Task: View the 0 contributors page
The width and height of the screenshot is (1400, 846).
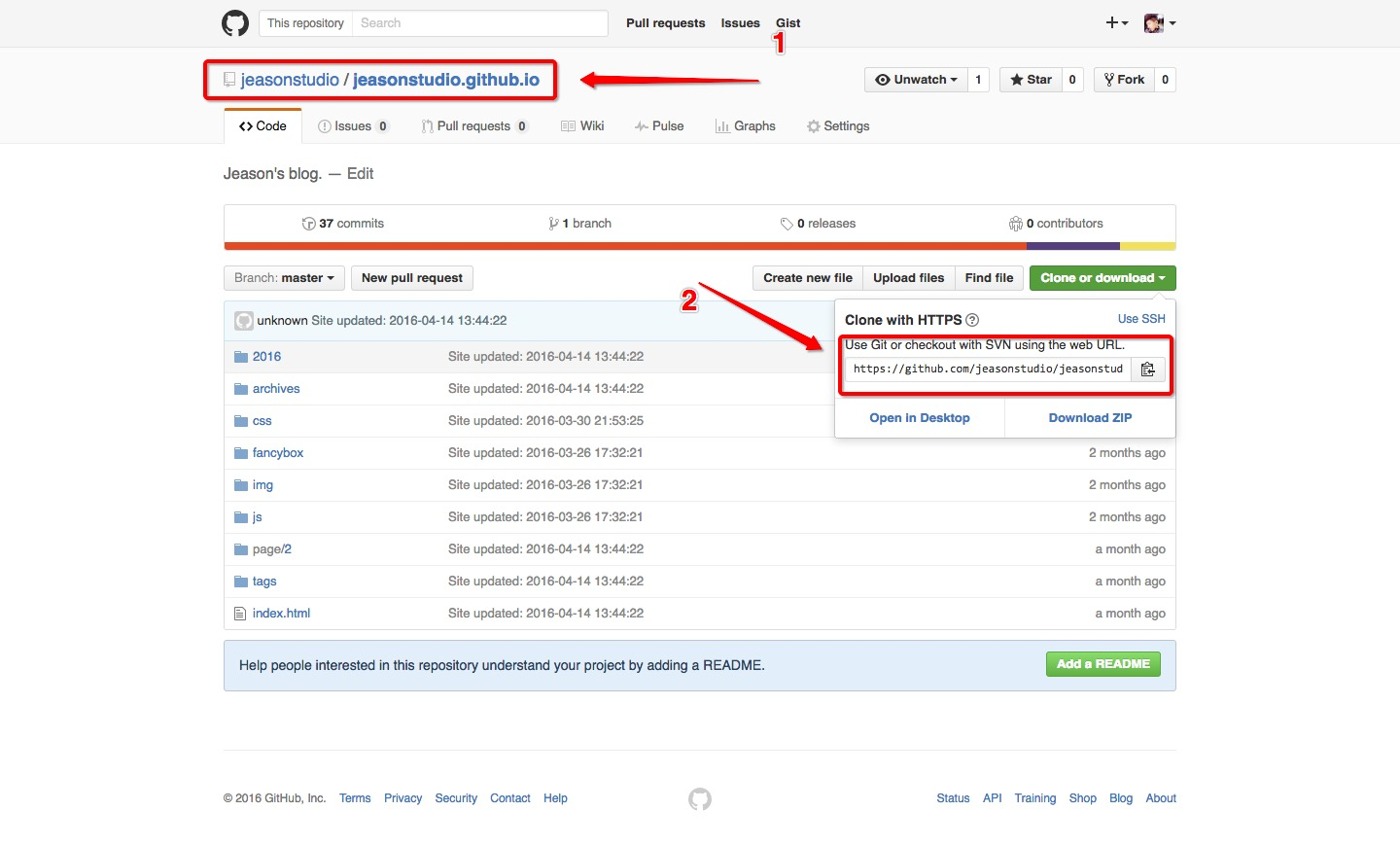Action: pyautogui.click(x=1056, y=224)
